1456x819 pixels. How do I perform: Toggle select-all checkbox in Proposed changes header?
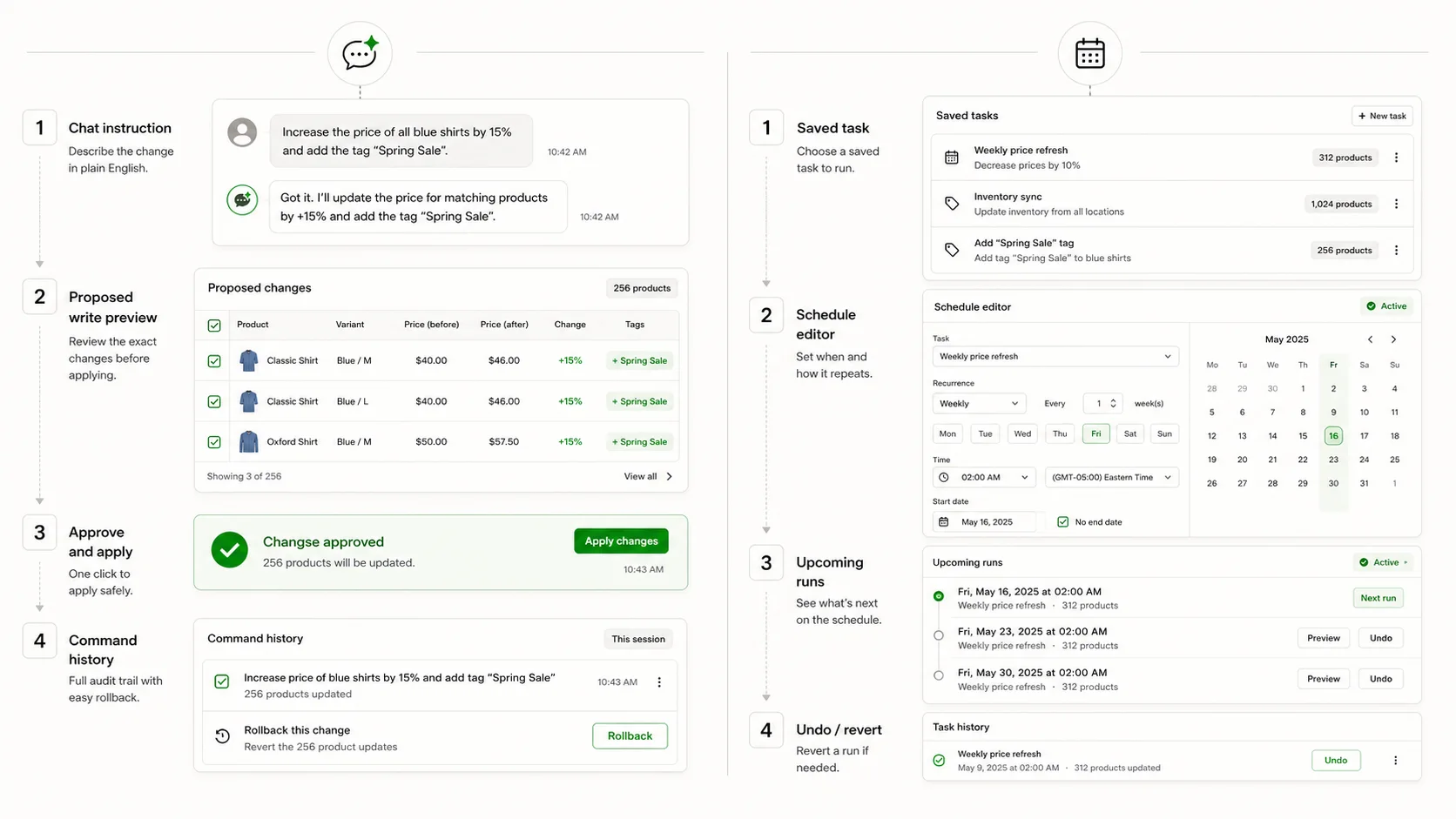pos(214,326)
